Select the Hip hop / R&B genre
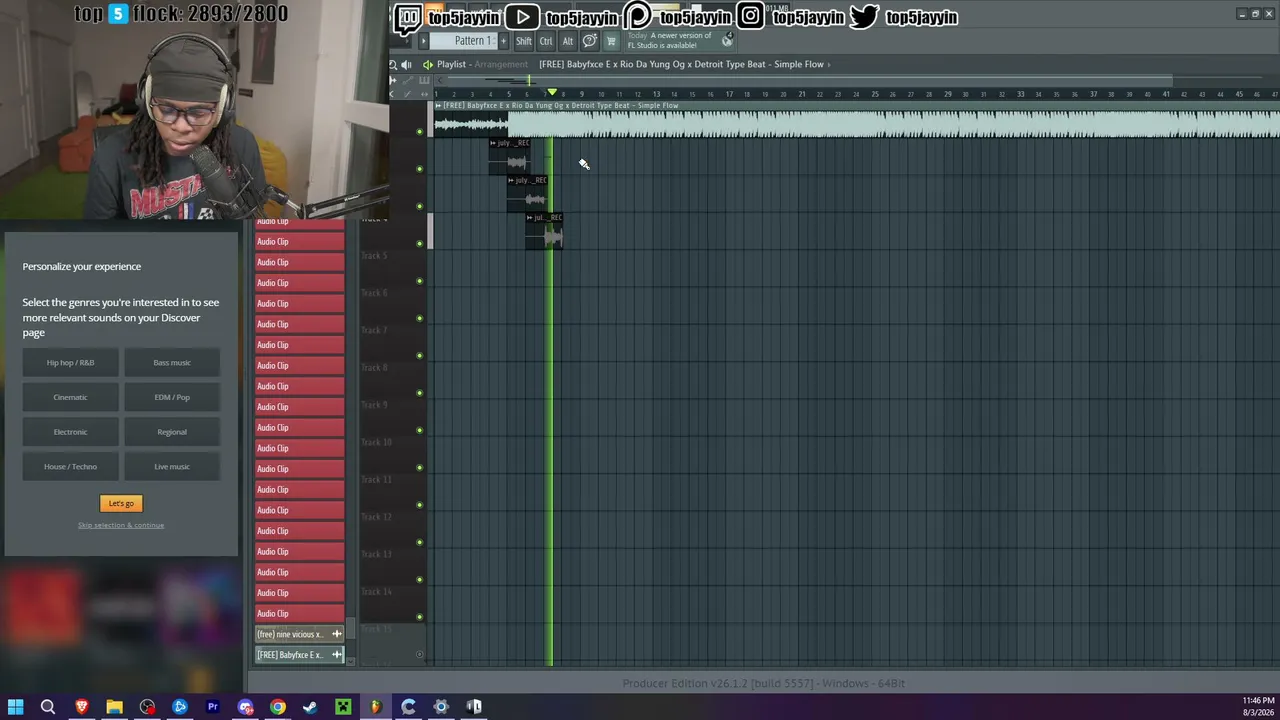Screen dimensions: 1280x720 point(70,363)
